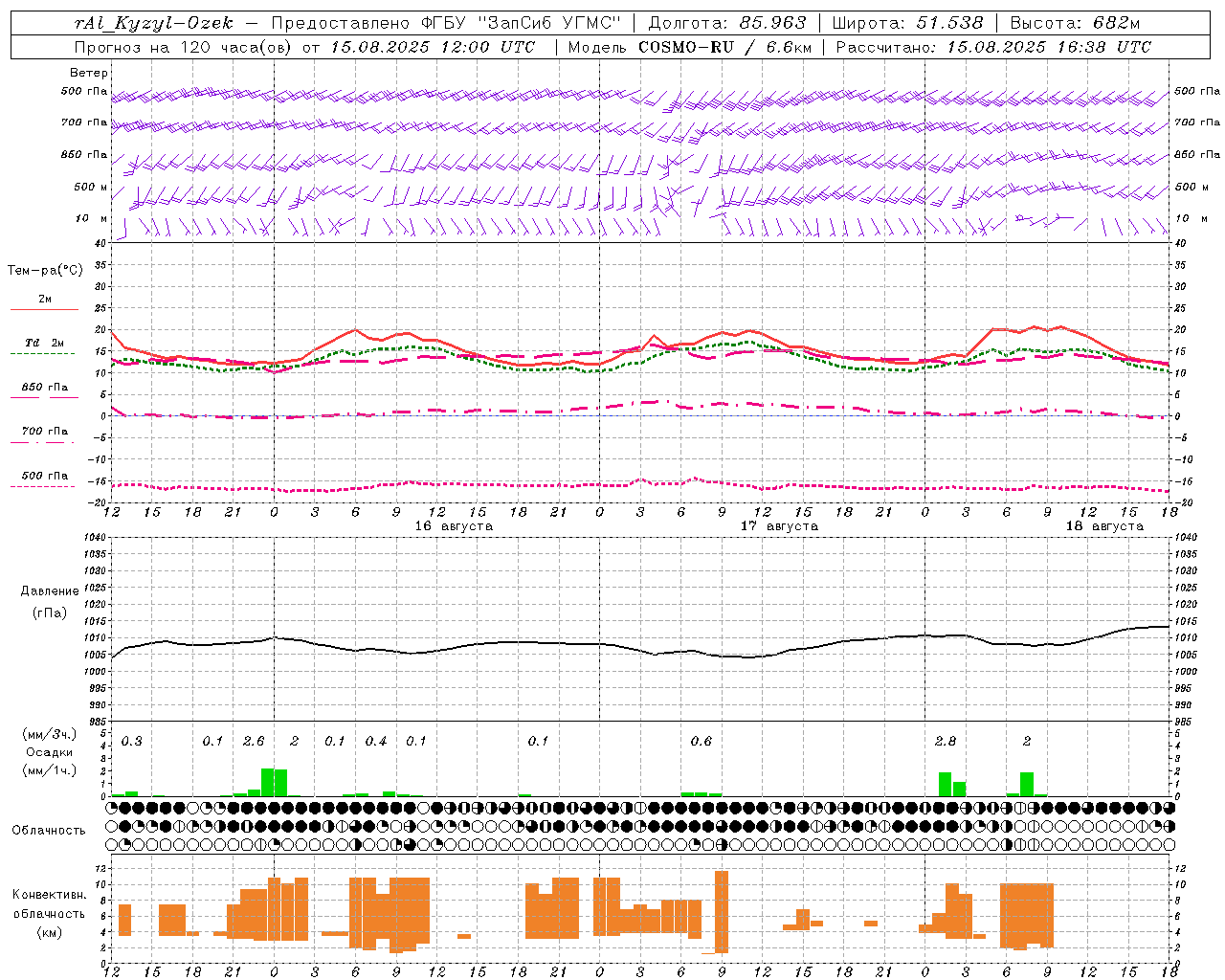
Task: Click the 3-hour precipitation total 0.6
Action: point(702,742)
